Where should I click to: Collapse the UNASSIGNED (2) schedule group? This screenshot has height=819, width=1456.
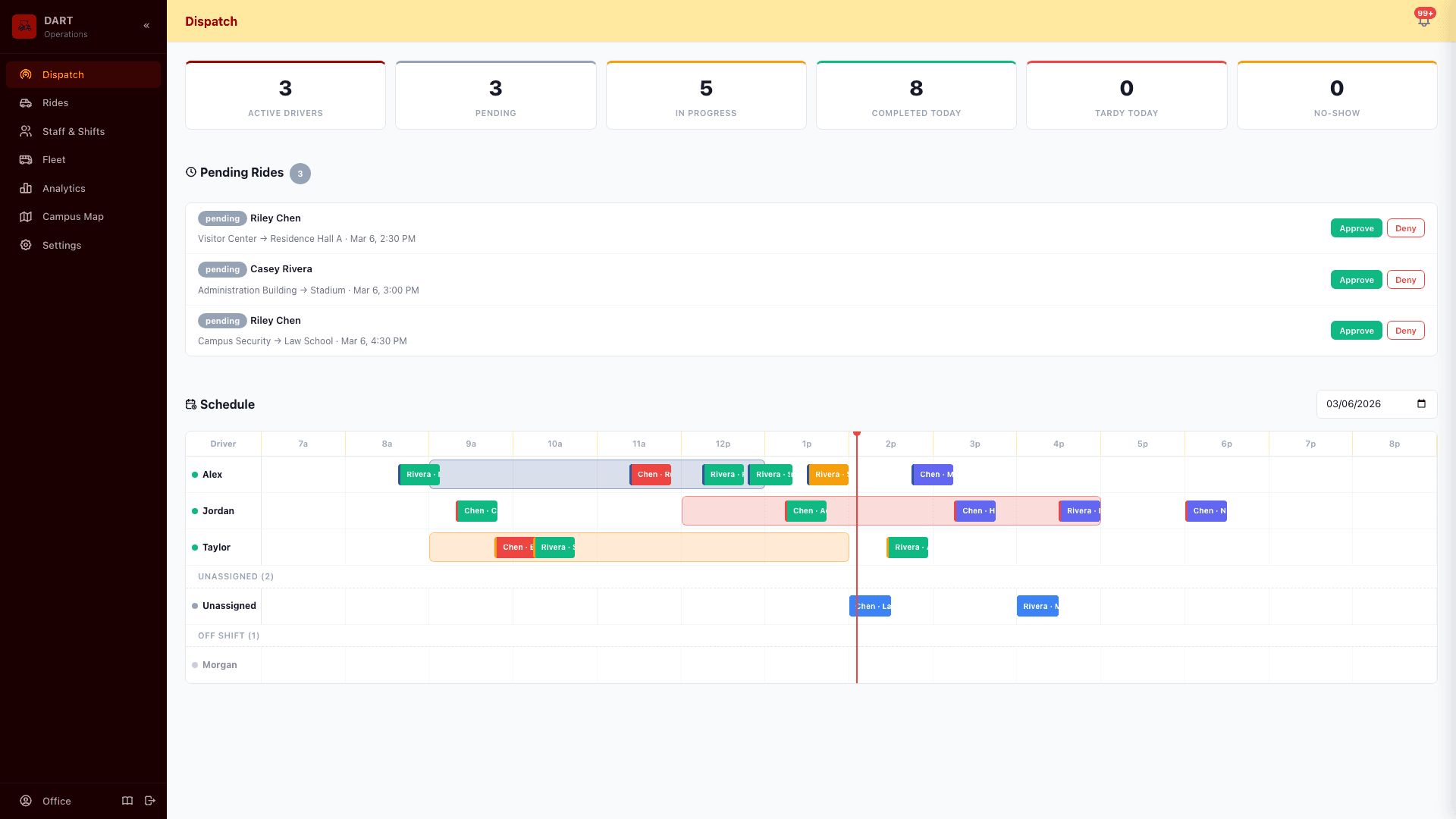coord(235,576)
